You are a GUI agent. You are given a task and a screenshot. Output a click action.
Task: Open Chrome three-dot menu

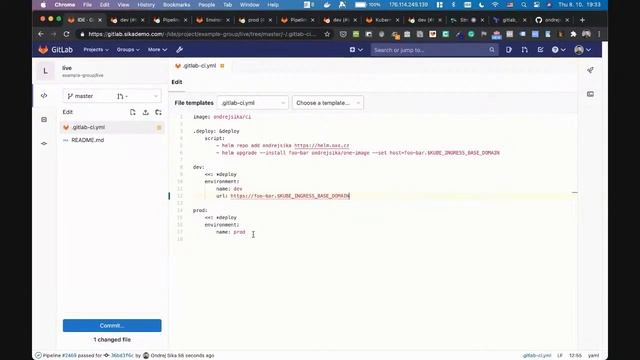(599, 34)
